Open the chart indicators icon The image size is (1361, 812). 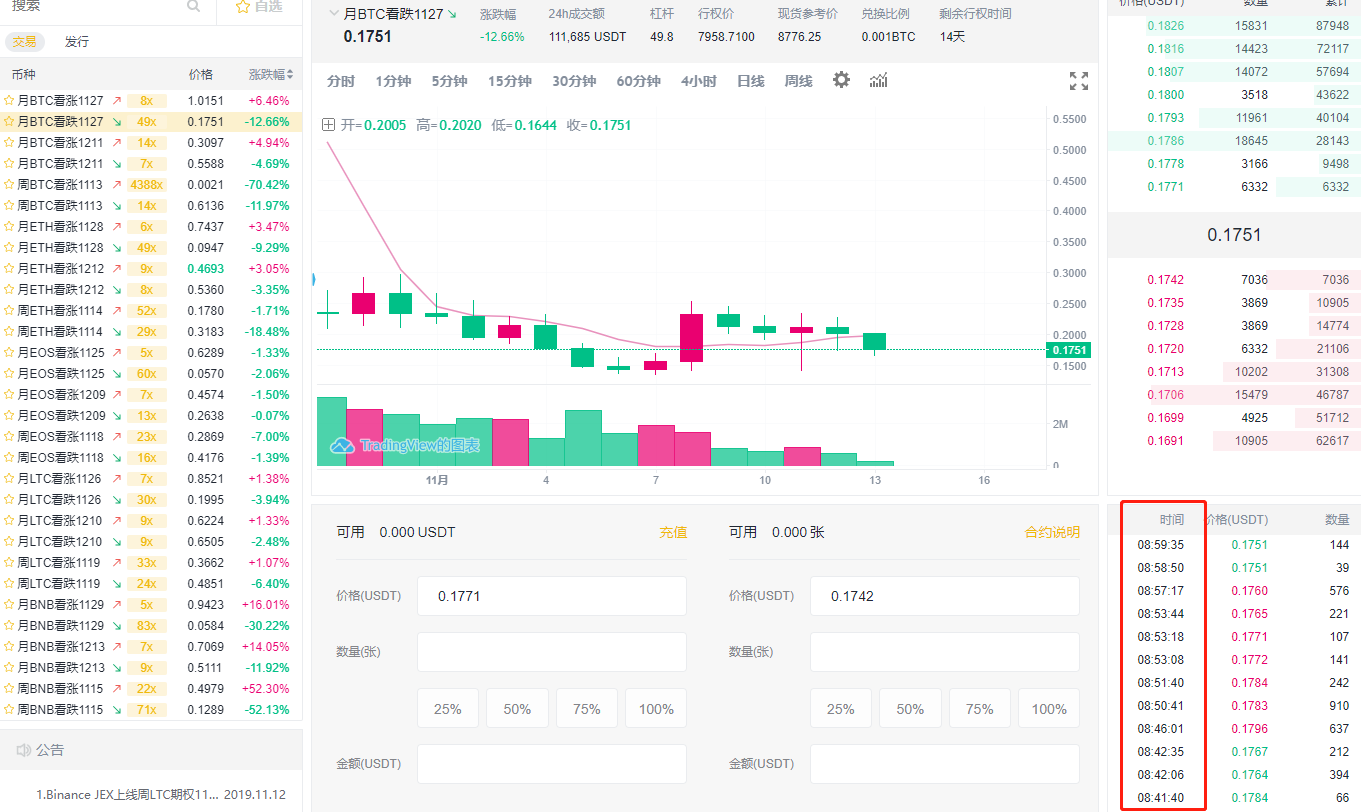point(878,80)
